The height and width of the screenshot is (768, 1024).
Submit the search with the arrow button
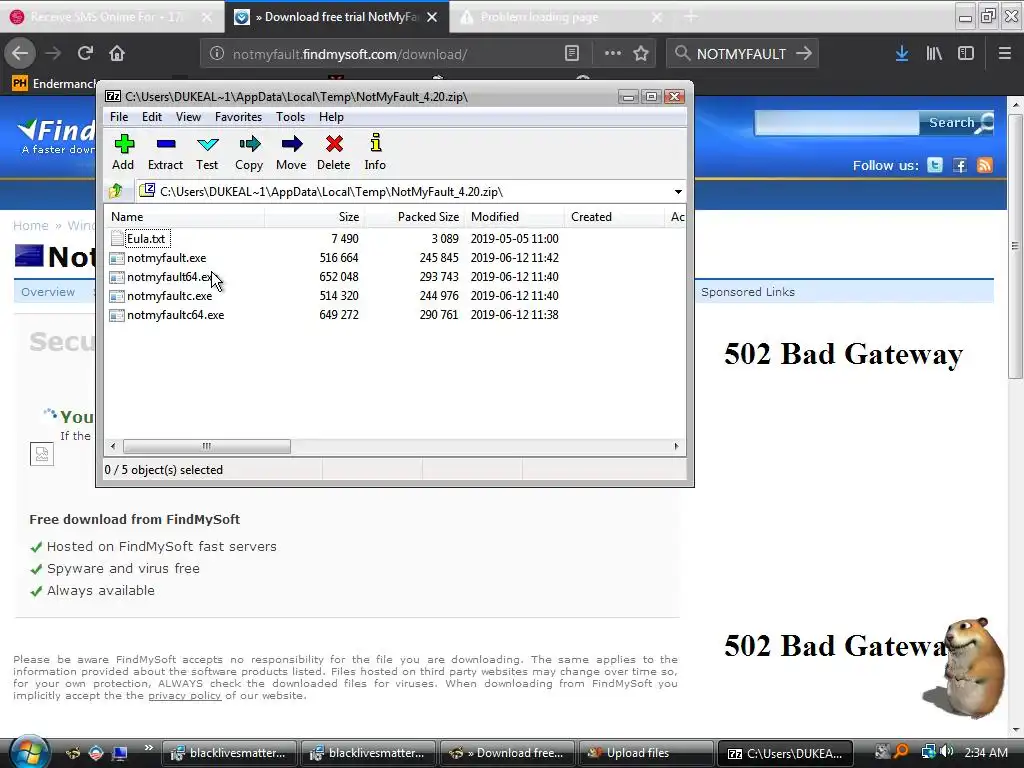804,54
